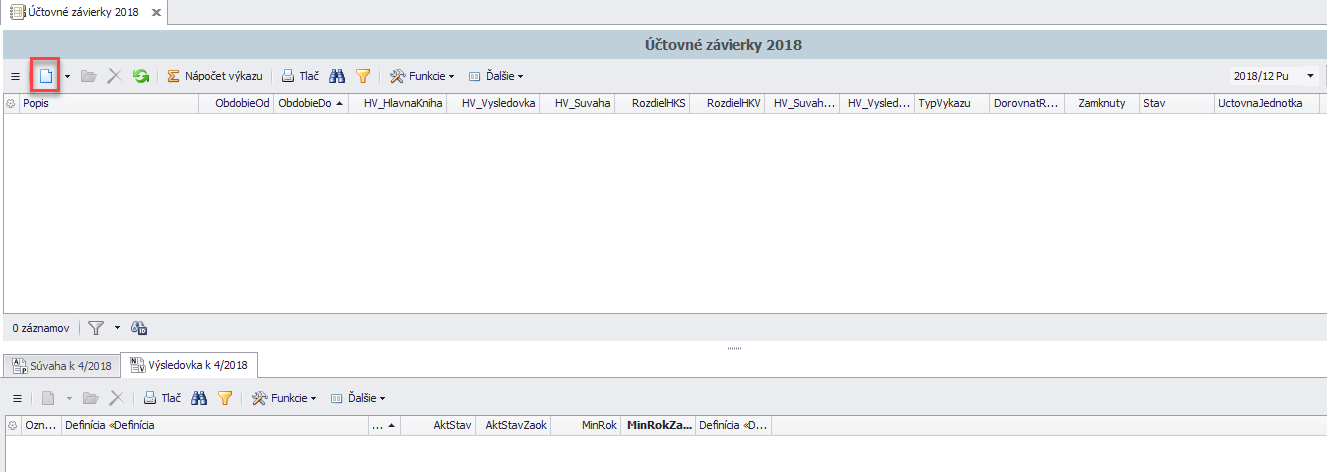
Task: Click the orange filter funnel in top toolbar
Action: pos(363,76)
